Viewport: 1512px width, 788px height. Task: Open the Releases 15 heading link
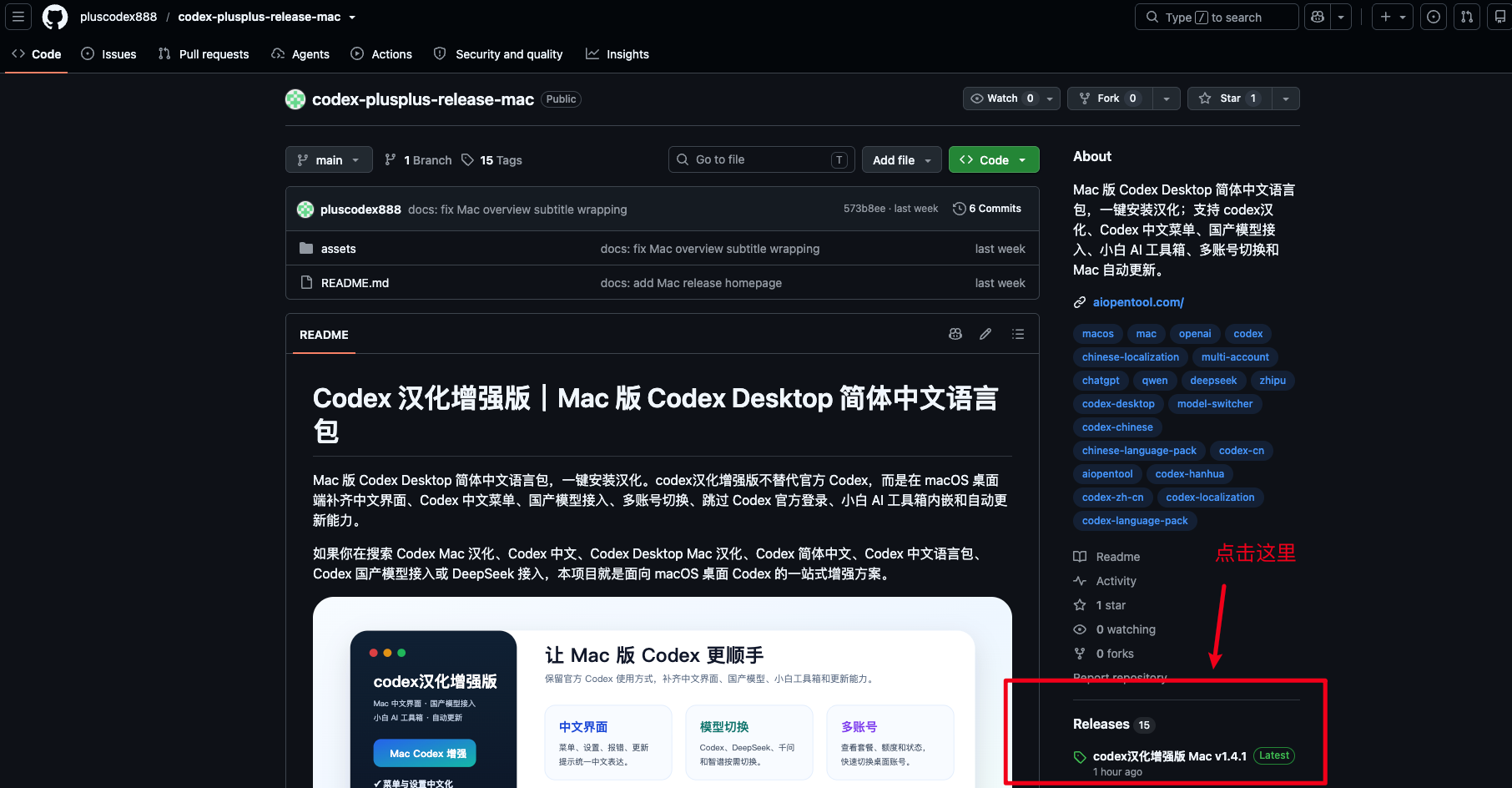1113,725
